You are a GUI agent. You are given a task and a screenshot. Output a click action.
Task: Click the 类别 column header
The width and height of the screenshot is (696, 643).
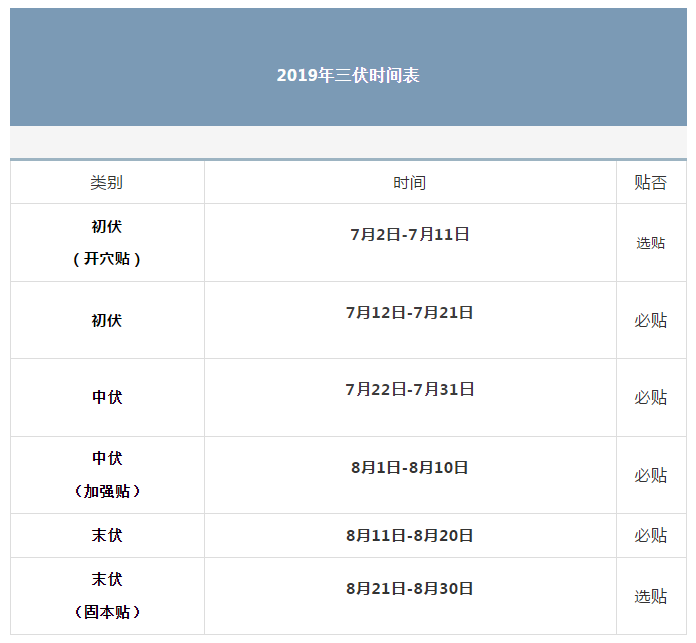[x=106, y=183]
